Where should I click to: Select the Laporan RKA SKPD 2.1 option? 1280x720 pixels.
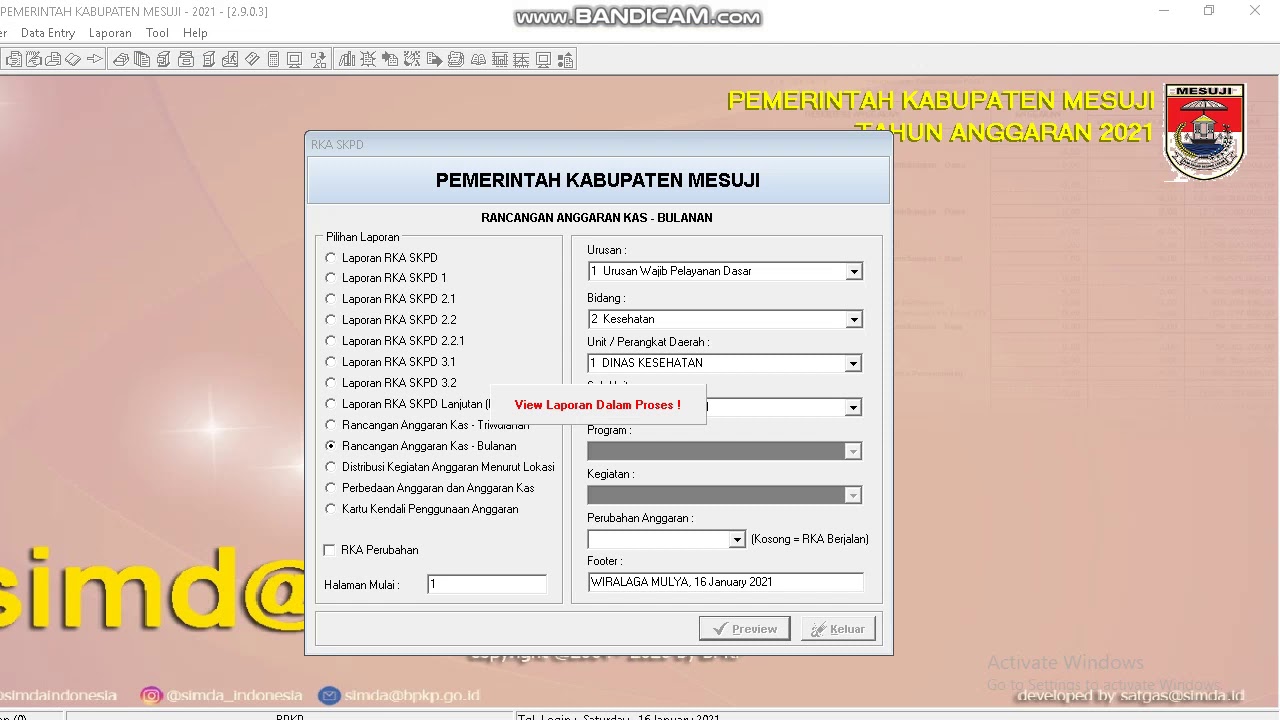pyautogui.click(x=331, y=299)
